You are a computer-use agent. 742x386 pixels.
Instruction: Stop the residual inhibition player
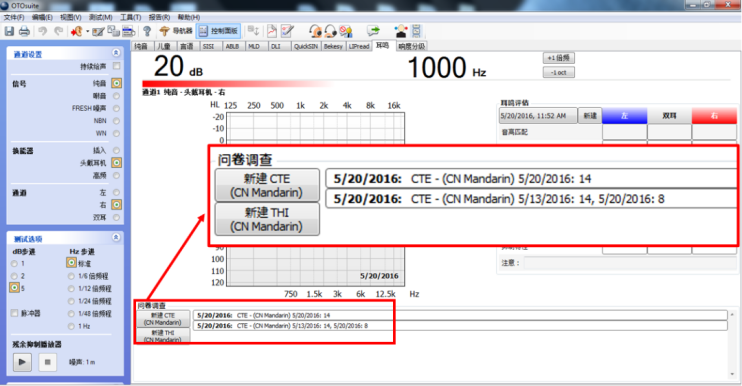click(47, 362)
